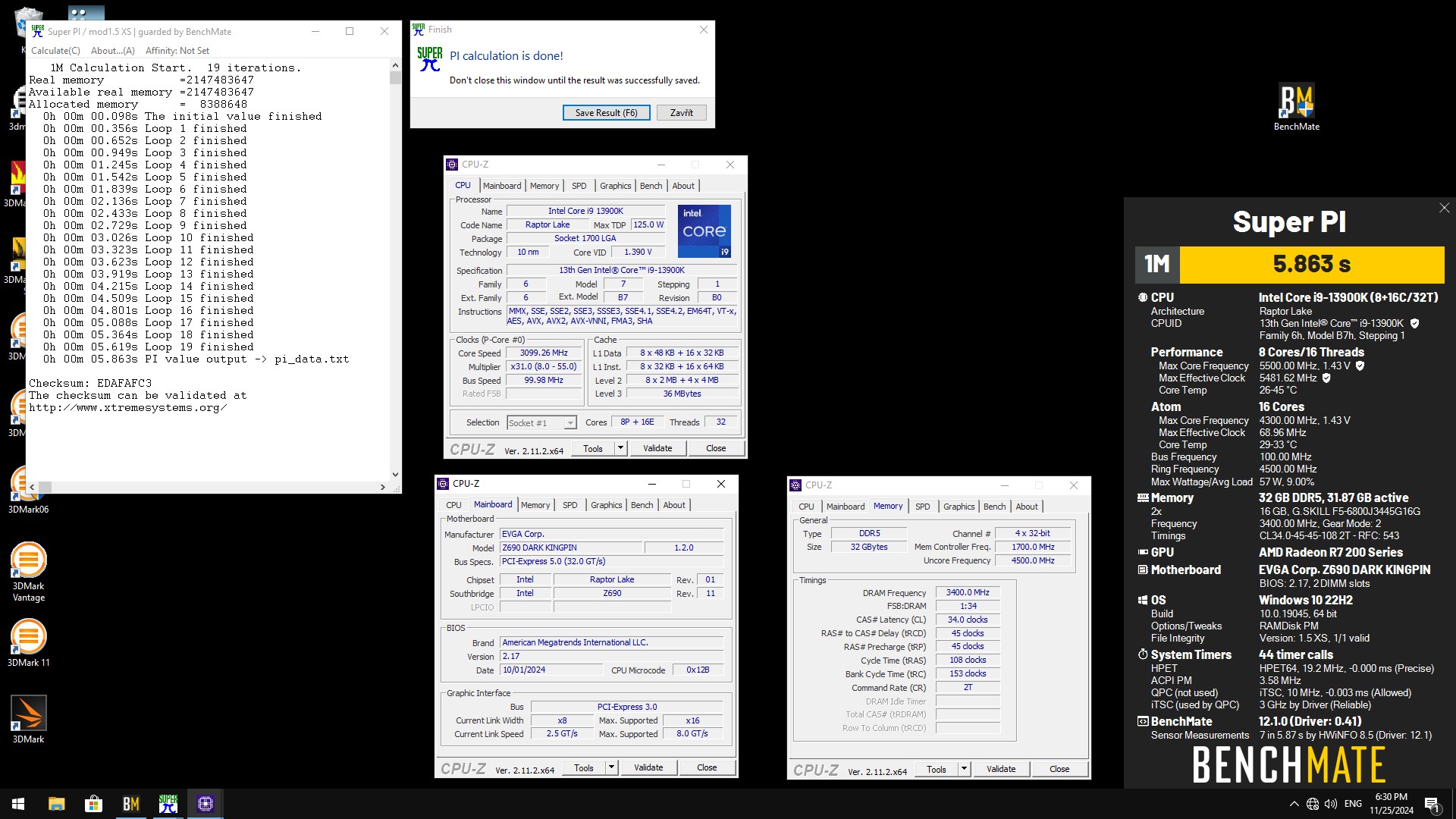Click the ENG language indicator in the tray

pyautogui.click(x=1353, y=804)
